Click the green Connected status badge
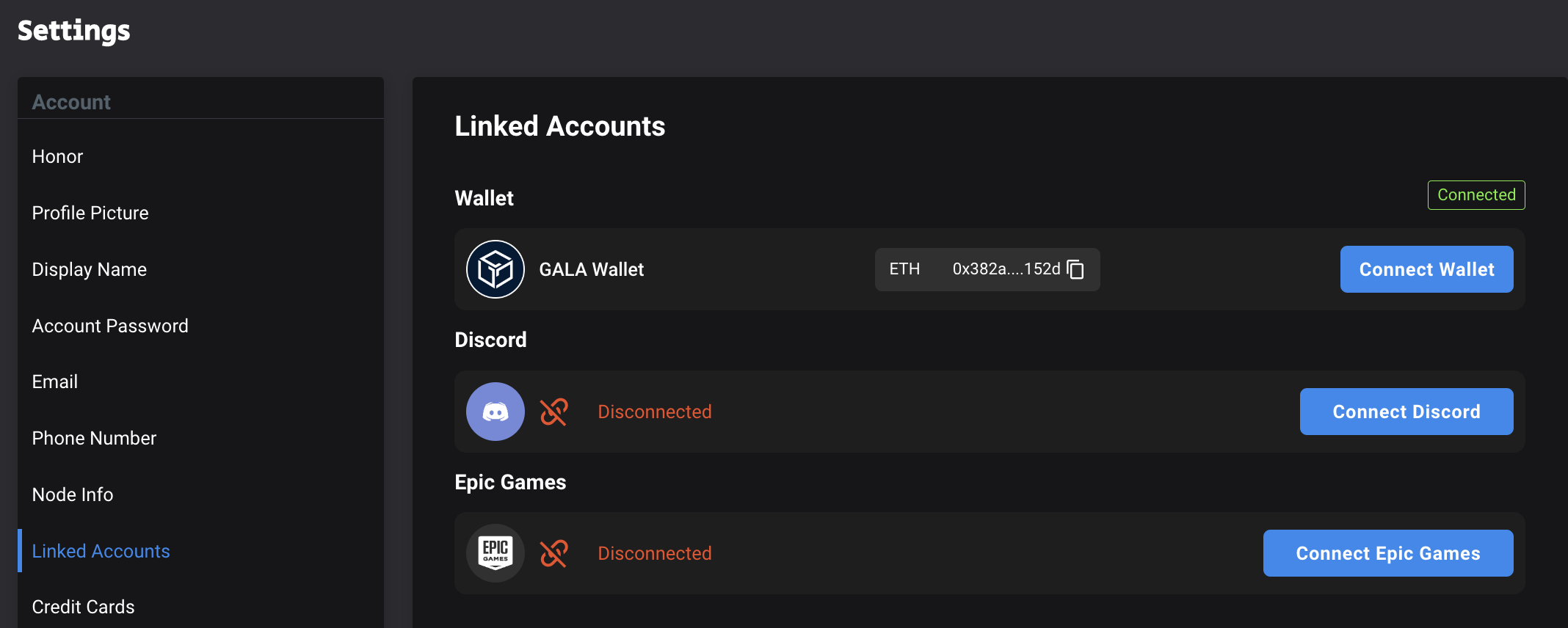 (1476, 195)
